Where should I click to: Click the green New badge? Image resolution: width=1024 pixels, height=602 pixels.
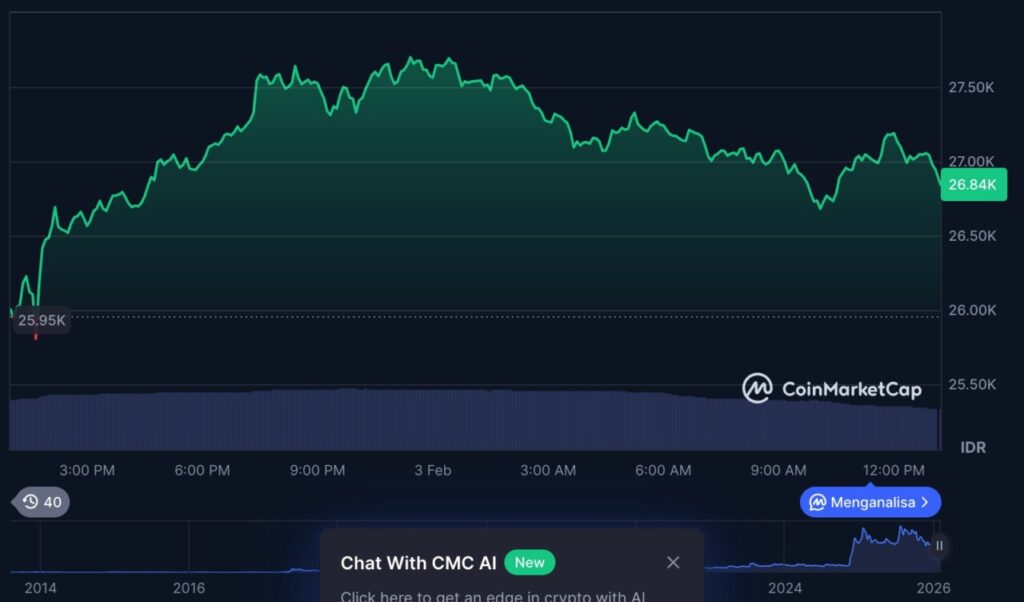pyautogui.click(x=529, y=563)
